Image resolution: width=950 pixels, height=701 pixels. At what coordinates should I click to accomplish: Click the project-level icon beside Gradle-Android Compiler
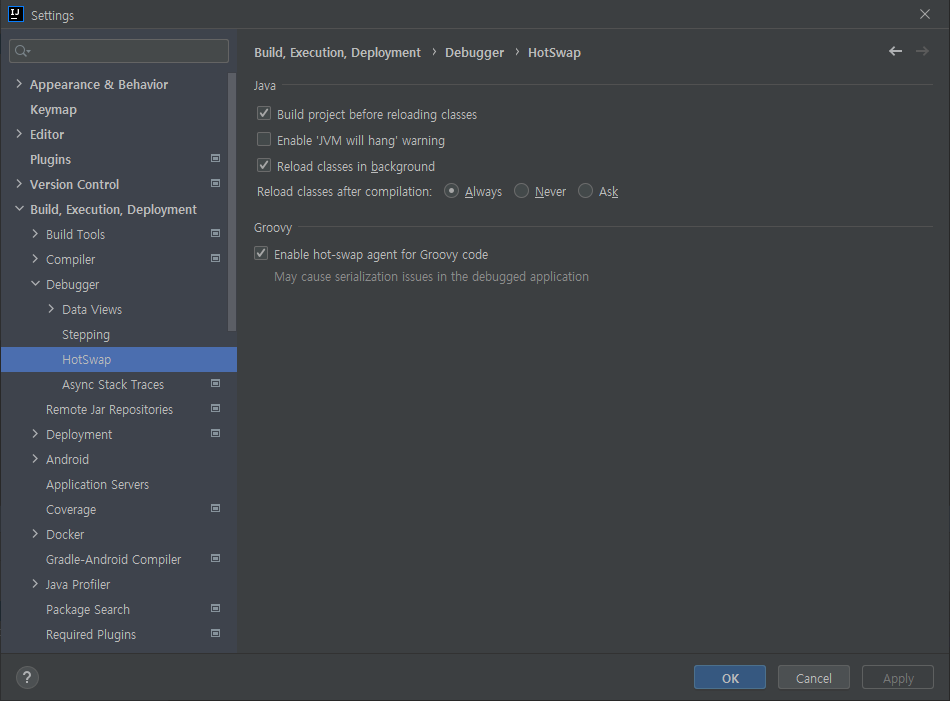click(215, 558)
